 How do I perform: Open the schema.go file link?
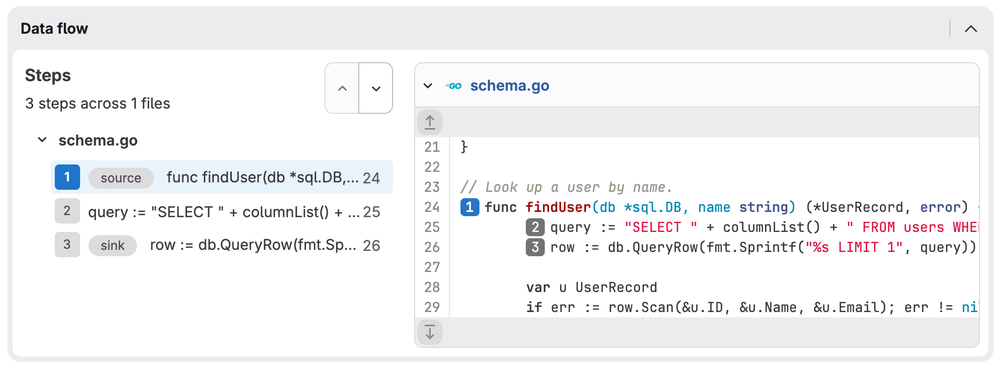(x=510, y=85)
